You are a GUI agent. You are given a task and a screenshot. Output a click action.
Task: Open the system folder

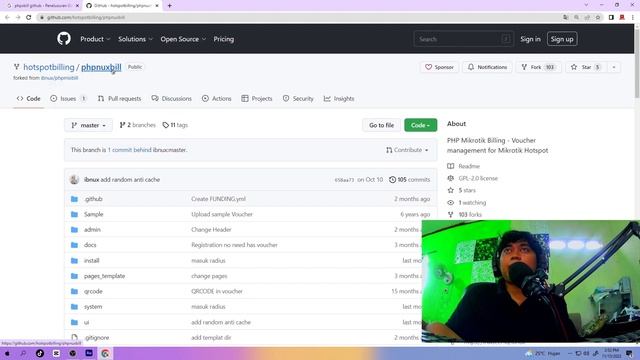click(93, 307)
